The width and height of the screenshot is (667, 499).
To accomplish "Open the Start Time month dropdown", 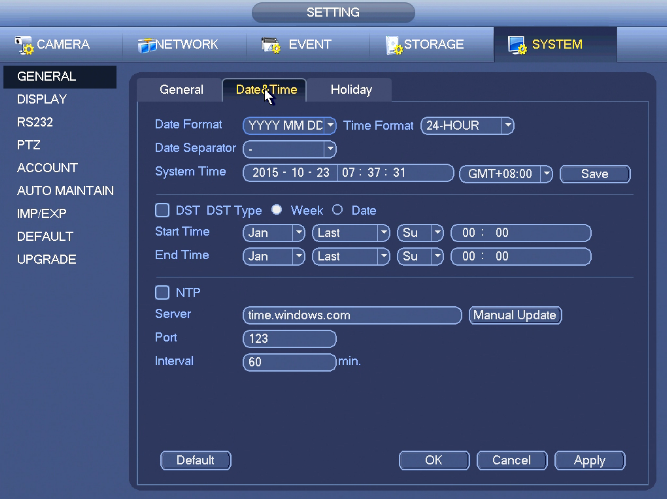I will pos(274,233).
